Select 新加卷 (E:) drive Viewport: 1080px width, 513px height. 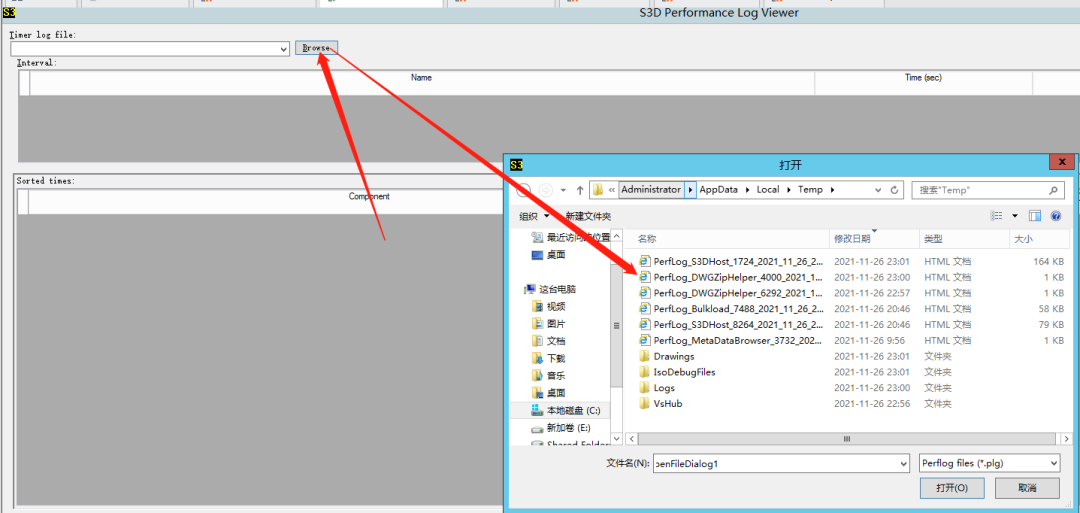(x=561, y=428)
